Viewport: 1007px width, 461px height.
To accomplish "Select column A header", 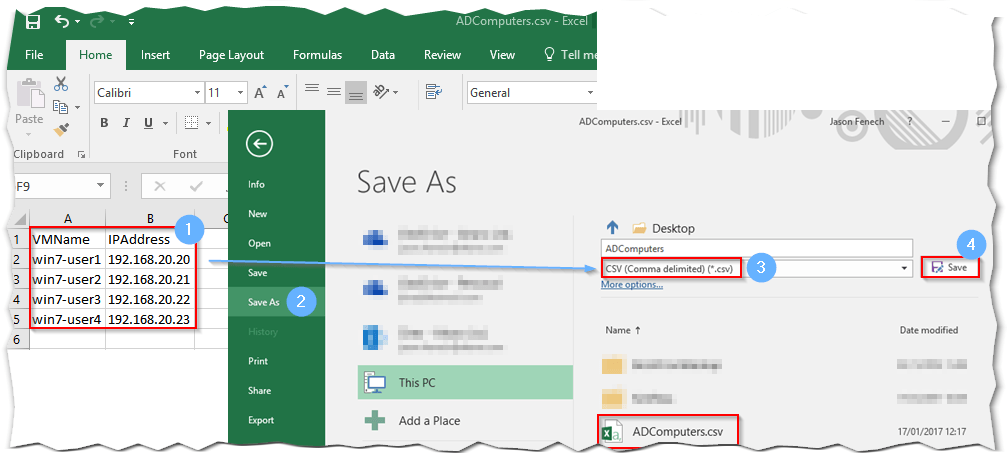I will (67, 220).
